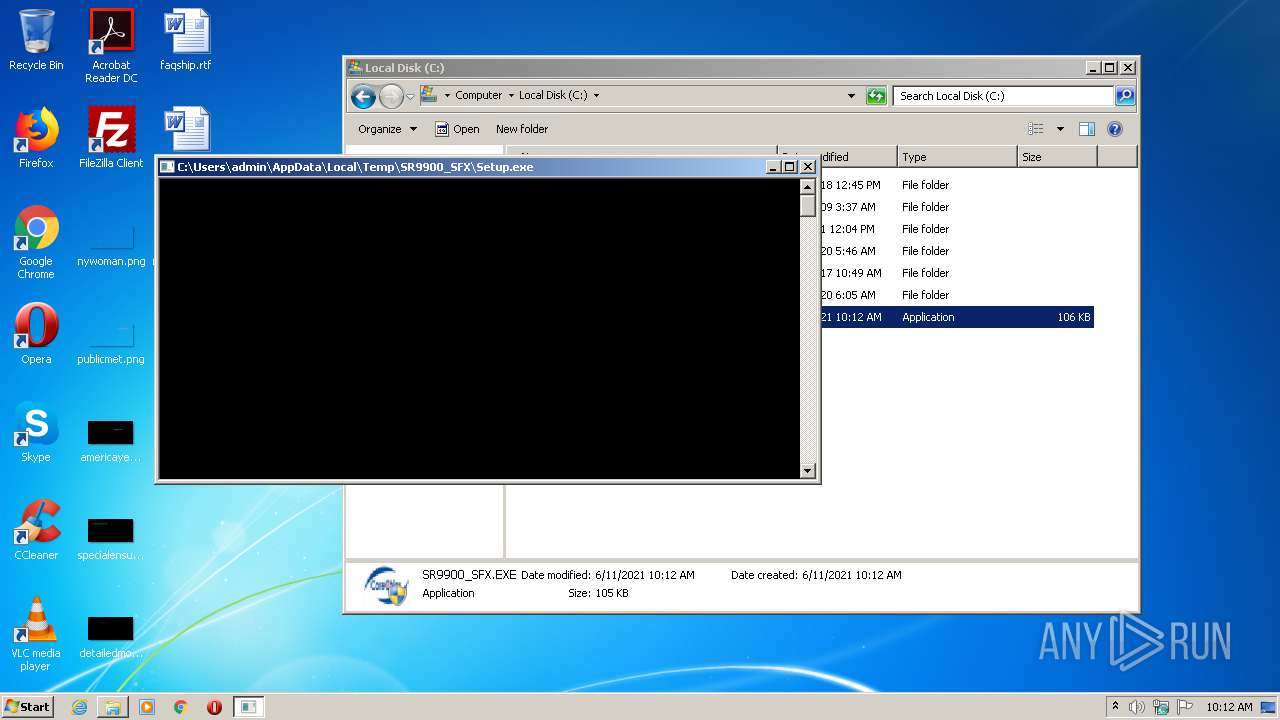Expand the Computer breadcrumb arrow

coord(511,96)
